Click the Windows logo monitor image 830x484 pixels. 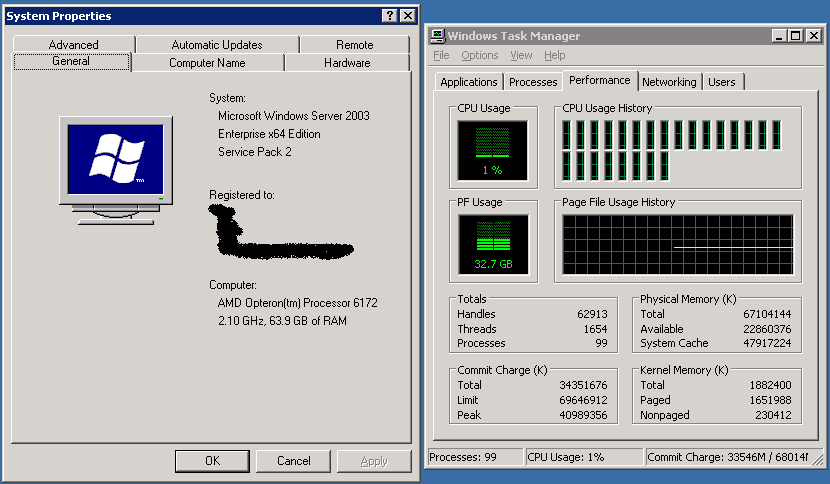(x=116, y=171)
